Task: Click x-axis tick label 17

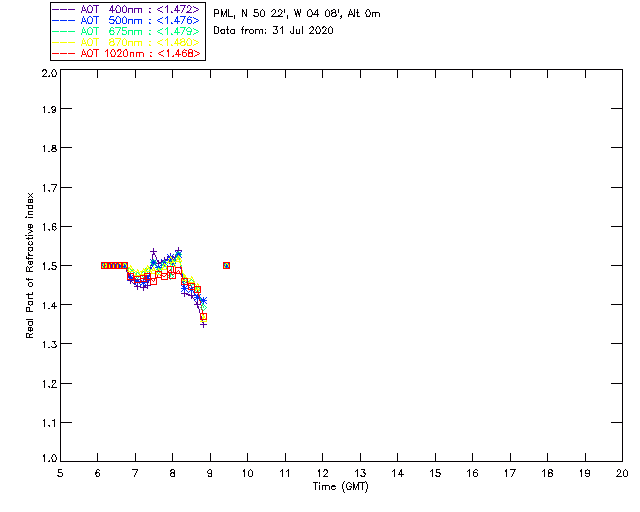Action: tap(510, 473)
